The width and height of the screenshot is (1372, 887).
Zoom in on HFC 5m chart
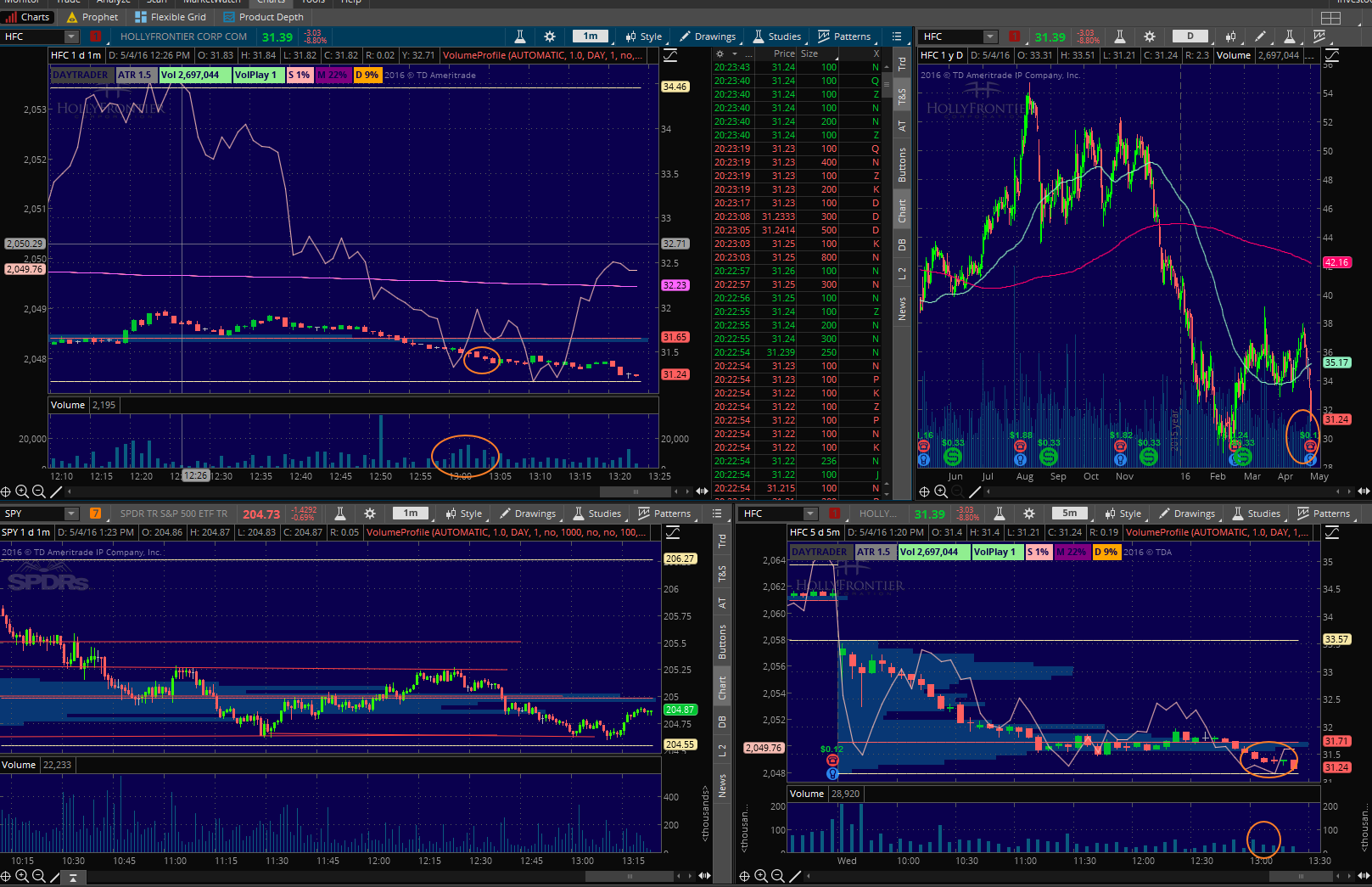coord(761,876)
